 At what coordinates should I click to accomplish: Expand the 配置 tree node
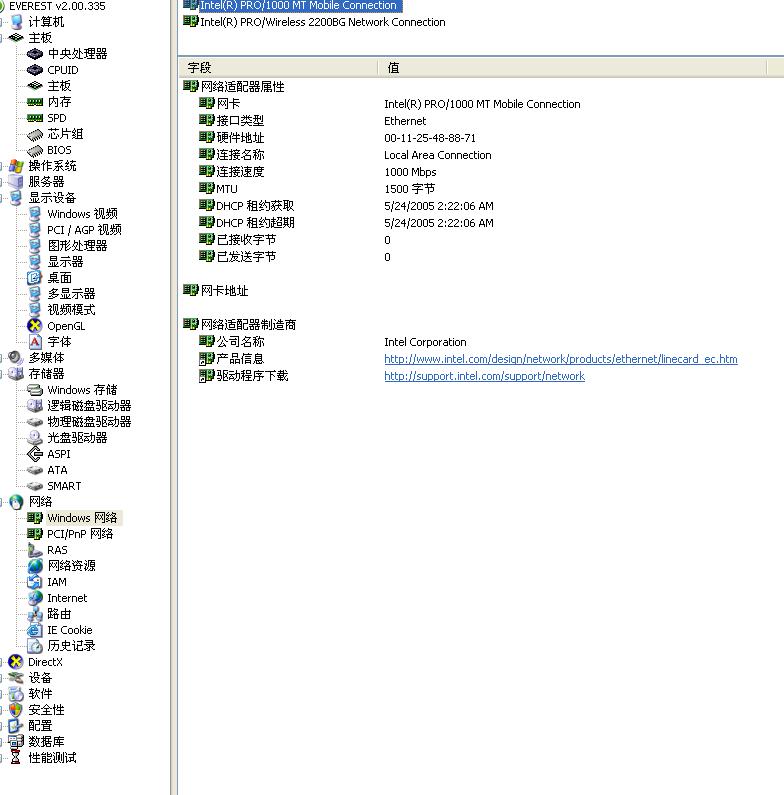click(x=2, y=726)
